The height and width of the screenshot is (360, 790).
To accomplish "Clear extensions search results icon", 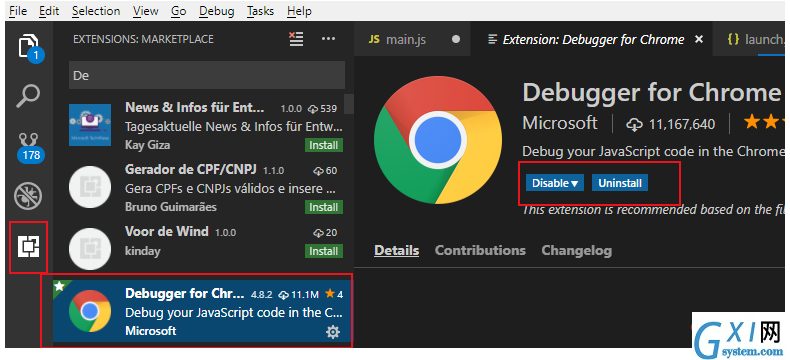I will [296, 39].
